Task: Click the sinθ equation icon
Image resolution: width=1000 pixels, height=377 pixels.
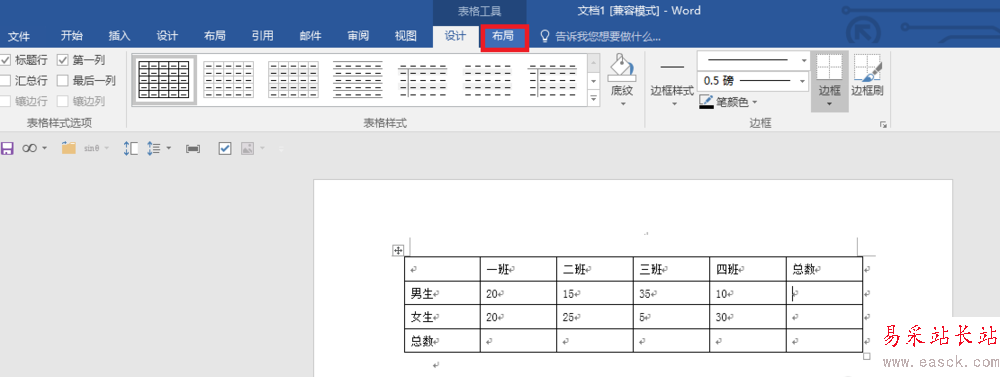Action: click(x=92, y=149)
